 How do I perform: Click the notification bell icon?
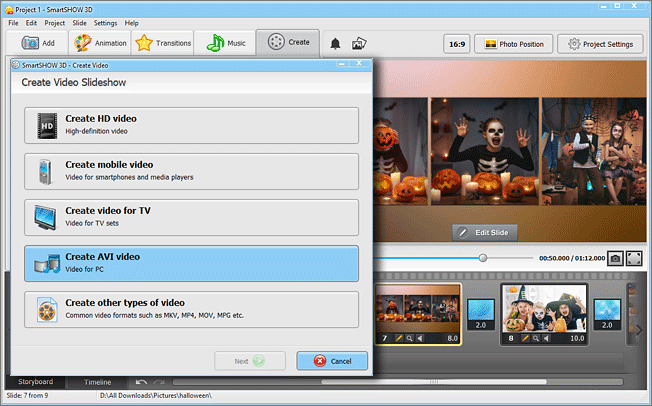tap(335, 44)
